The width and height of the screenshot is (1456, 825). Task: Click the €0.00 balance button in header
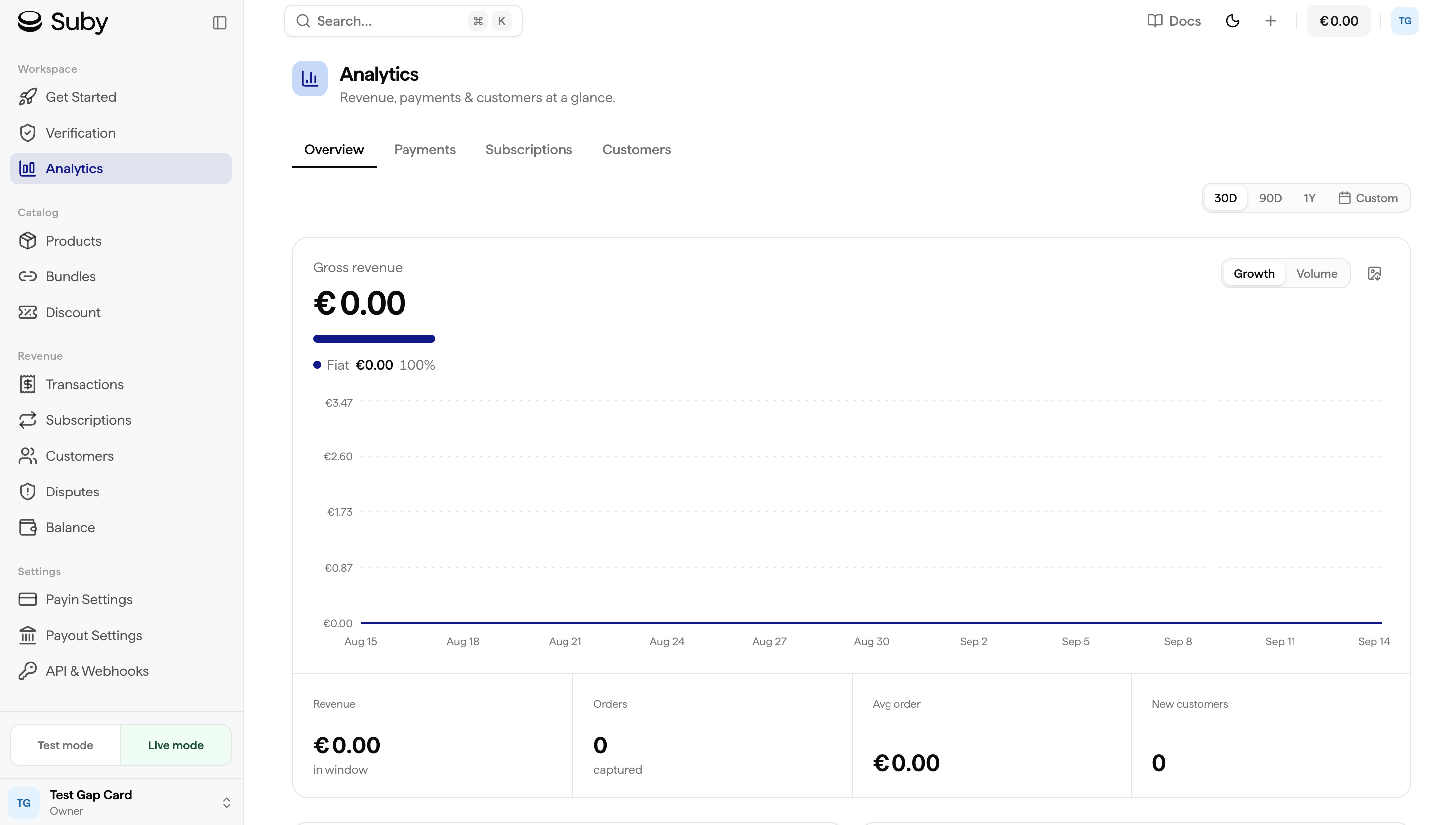pos(1339,21)
